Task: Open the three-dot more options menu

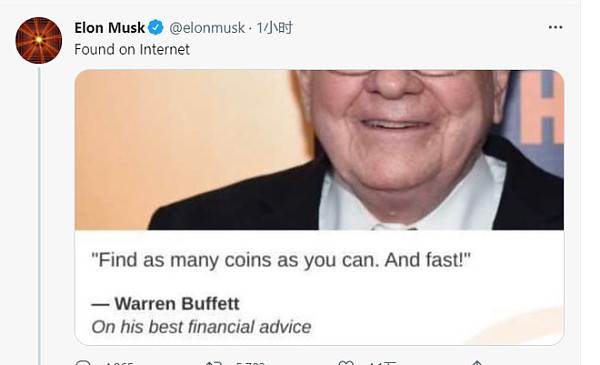Action: [x=555, y=27]
